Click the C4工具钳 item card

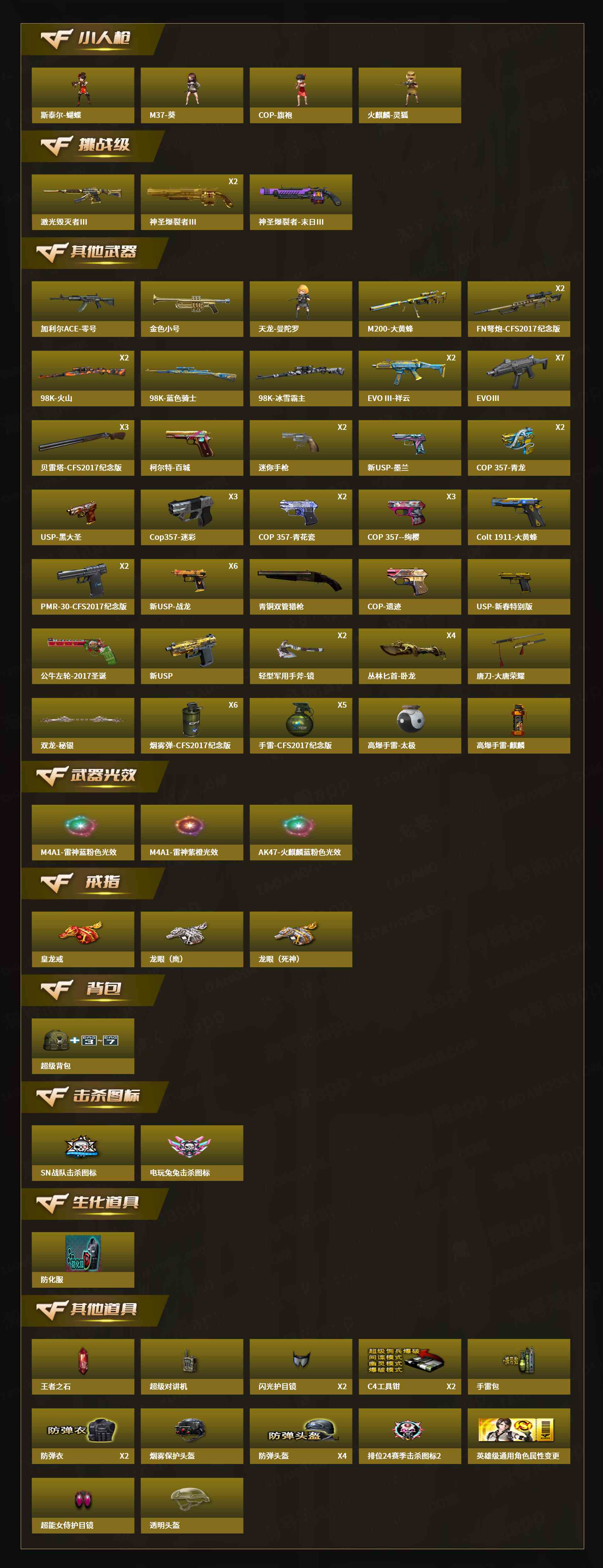click(410, 1367)
